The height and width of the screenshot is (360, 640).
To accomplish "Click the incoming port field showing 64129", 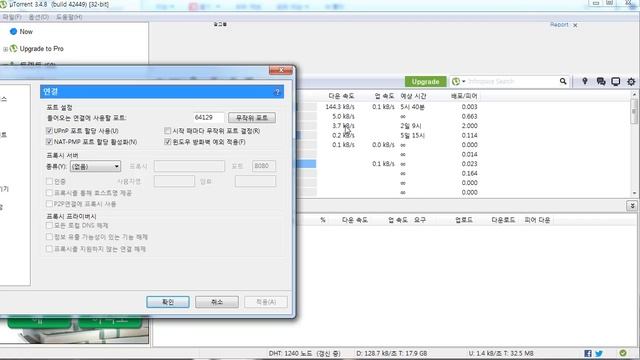I will tap(209, 118).
